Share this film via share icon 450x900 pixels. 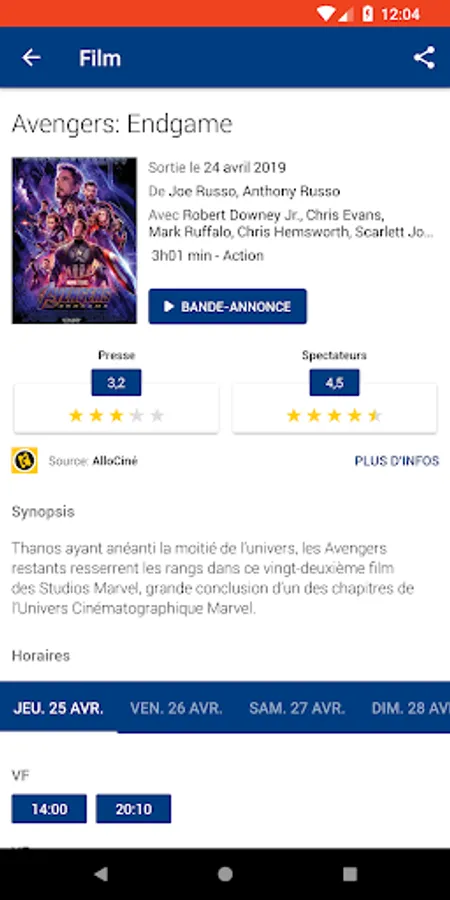424,58
